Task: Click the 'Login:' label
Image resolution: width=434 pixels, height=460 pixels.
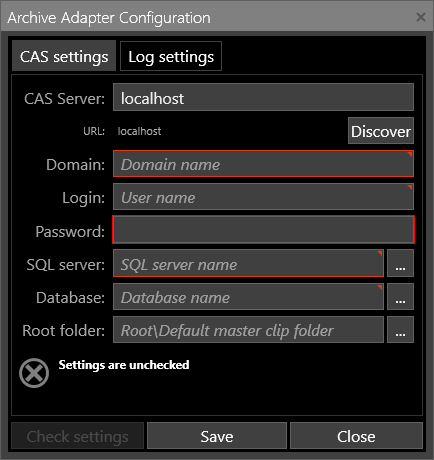Action: tap(84, 198)
